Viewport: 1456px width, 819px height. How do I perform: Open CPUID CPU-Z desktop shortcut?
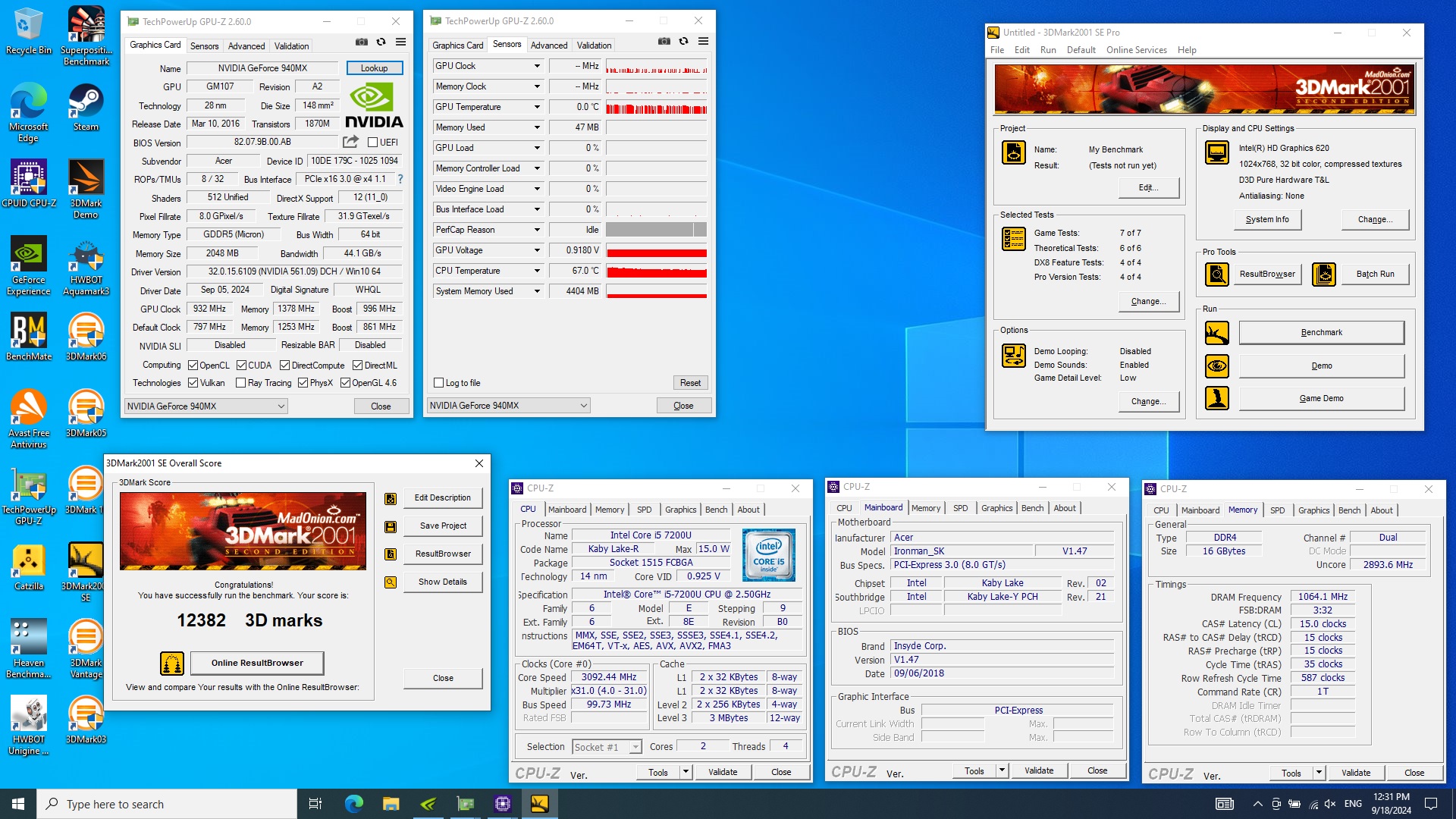click(28, 184)
